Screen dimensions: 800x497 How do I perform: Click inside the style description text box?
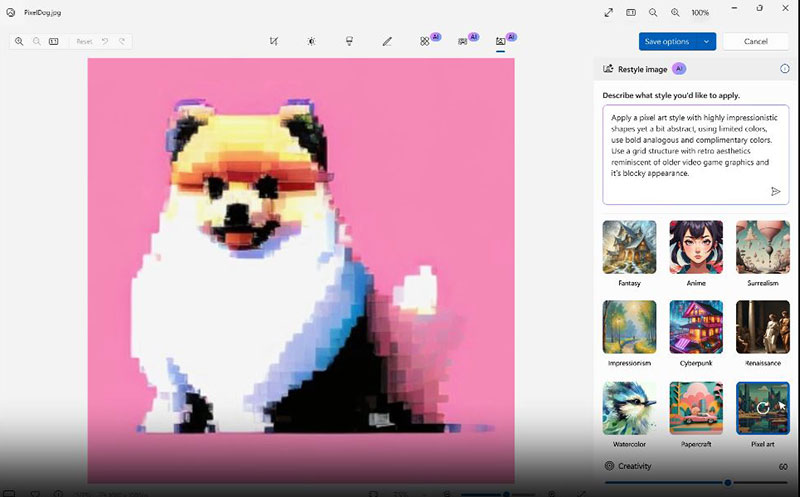click(x=695, y=154)
